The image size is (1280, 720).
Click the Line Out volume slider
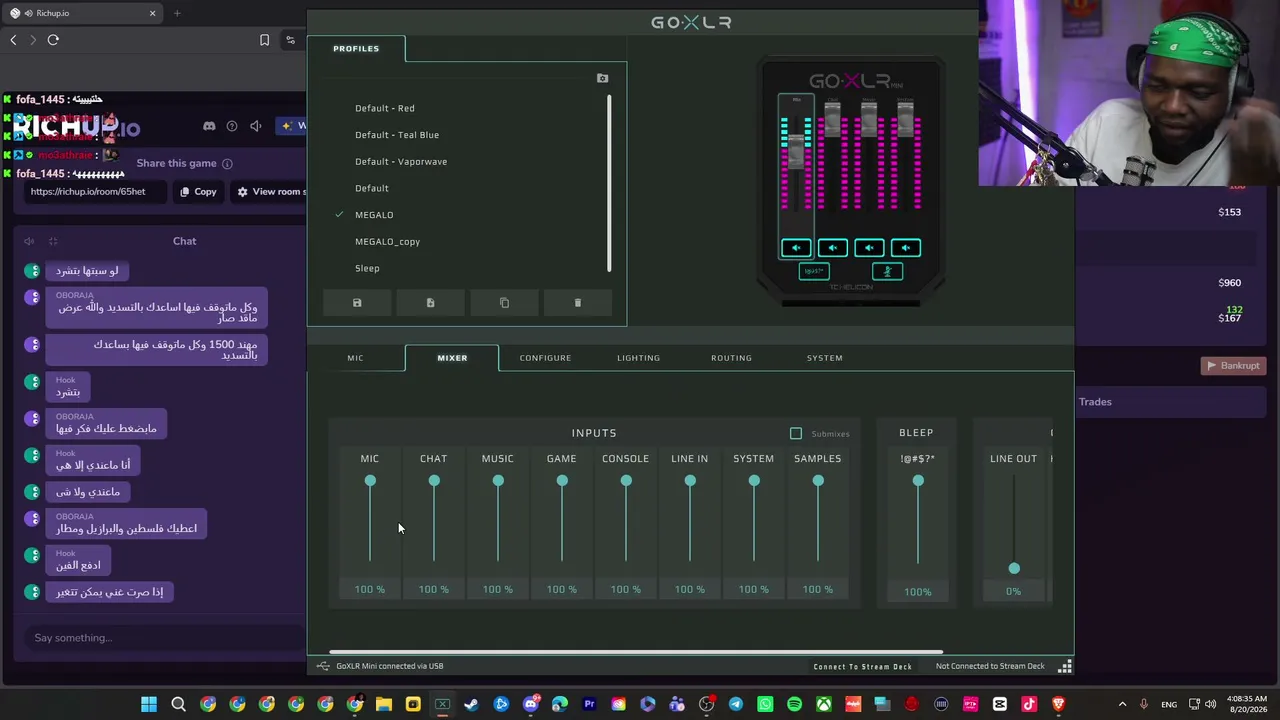tap(1014, 522)
